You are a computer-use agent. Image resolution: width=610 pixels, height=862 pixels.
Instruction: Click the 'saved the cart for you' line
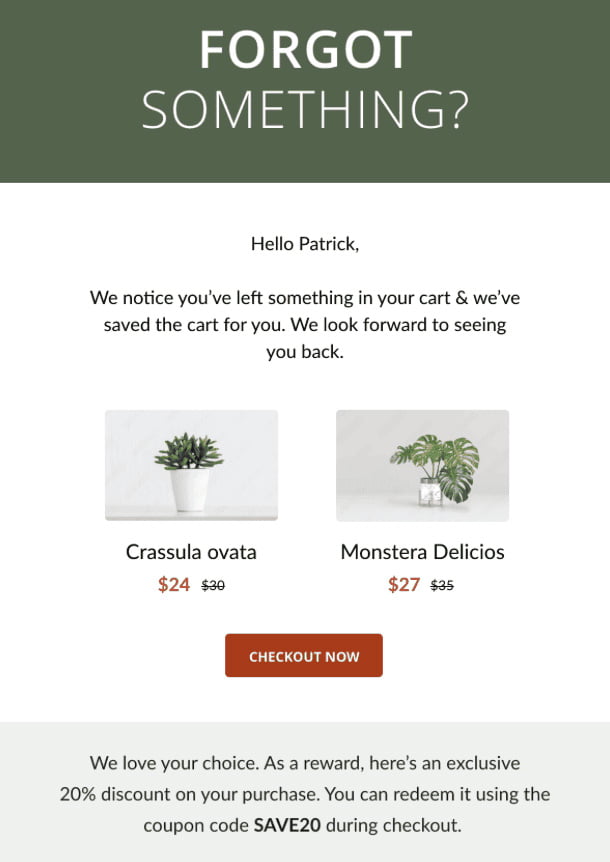(x=305, y=324)
